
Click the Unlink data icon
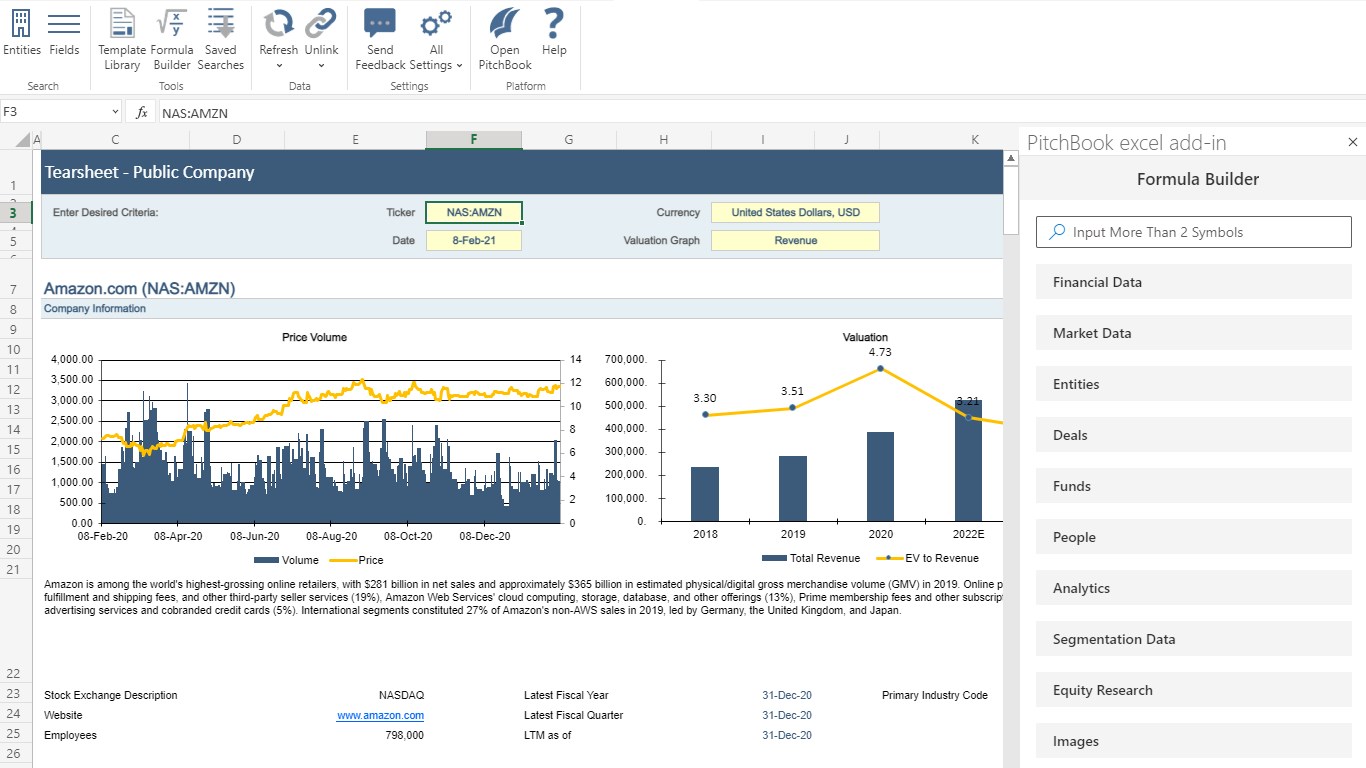(321, 24)
